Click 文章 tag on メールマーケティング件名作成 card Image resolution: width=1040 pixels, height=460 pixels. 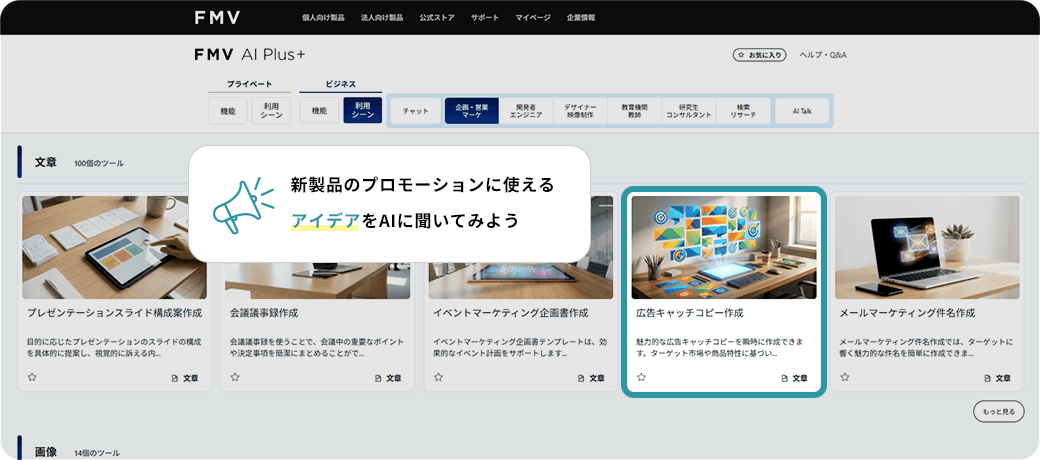point(998,378)
